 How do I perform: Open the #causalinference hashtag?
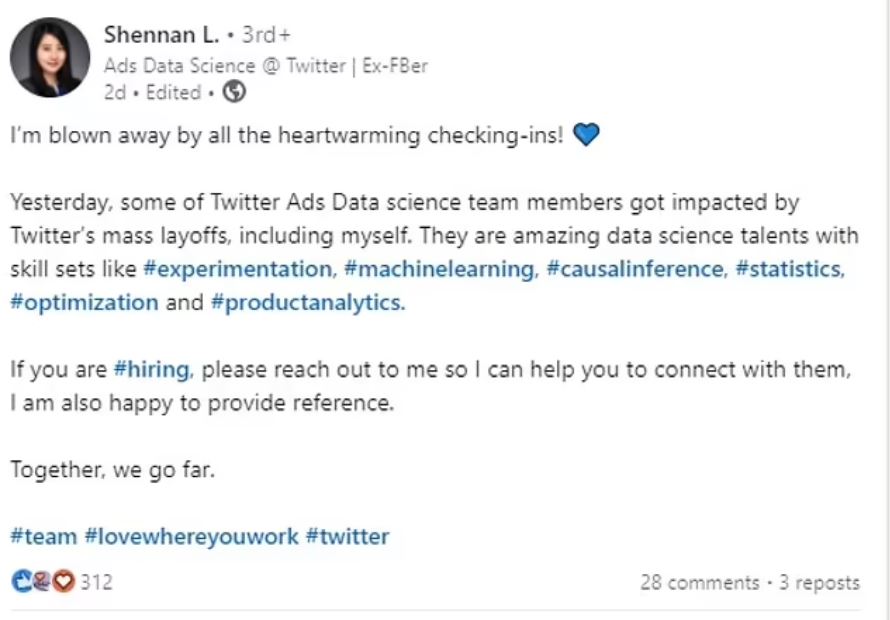pyautogui.click(x=636, y=269)
